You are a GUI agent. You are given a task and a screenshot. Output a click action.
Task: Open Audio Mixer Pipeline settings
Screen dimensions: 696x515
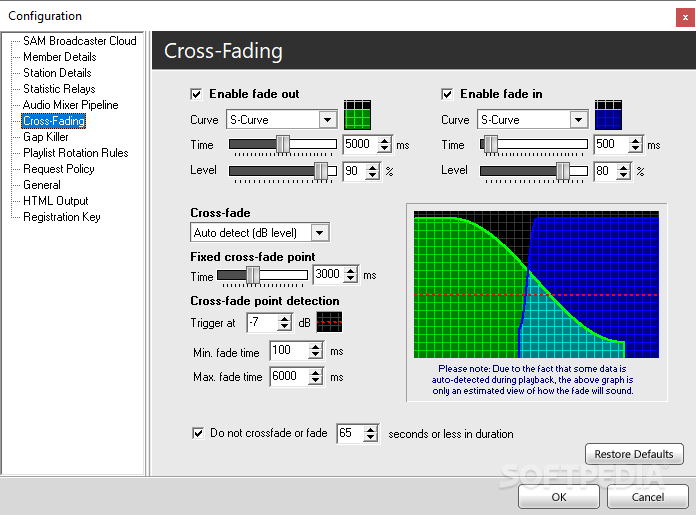click(71, 105)
